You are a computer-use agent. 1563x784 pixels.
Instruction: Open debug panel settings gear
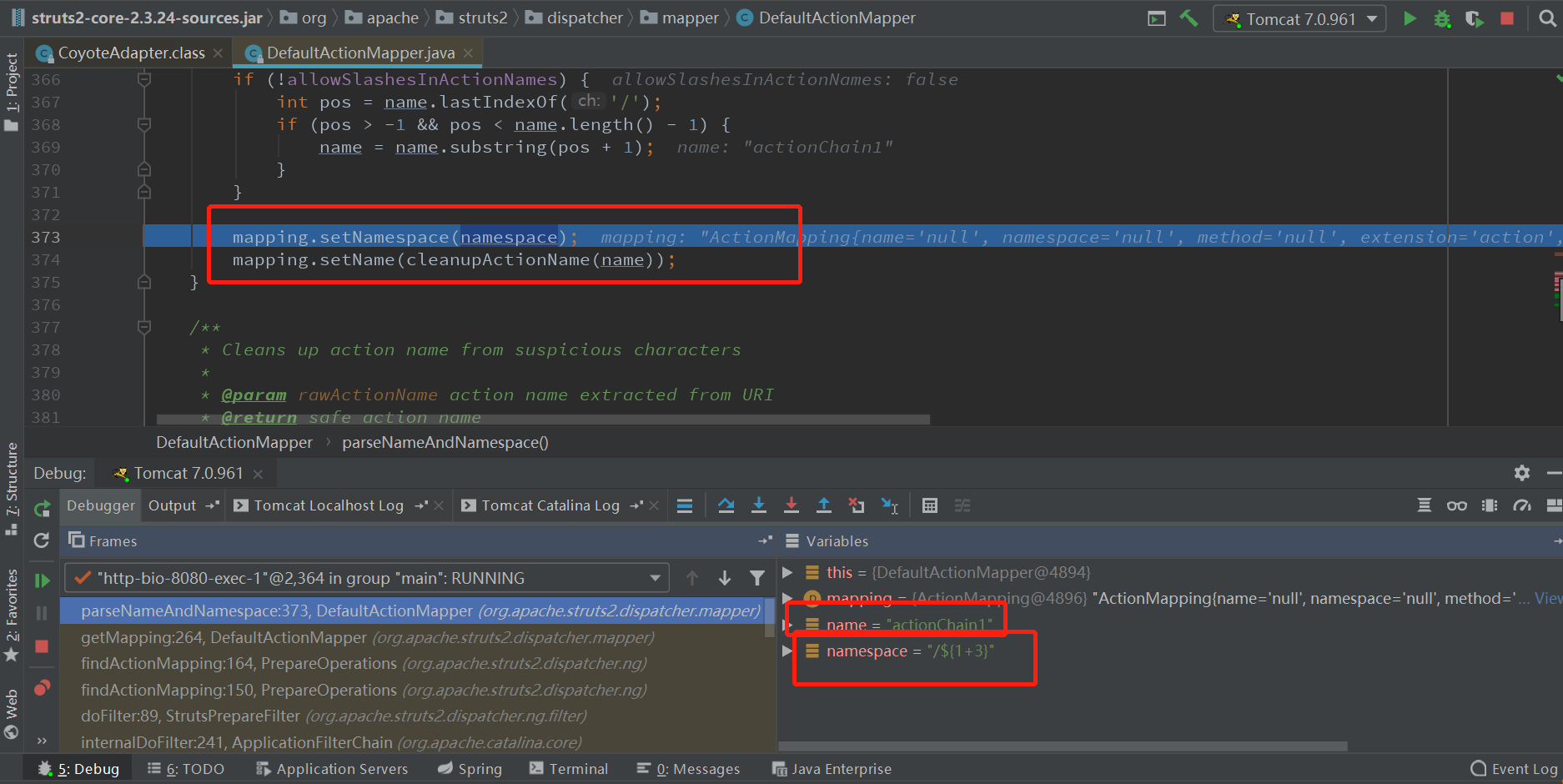(1522, 473)
